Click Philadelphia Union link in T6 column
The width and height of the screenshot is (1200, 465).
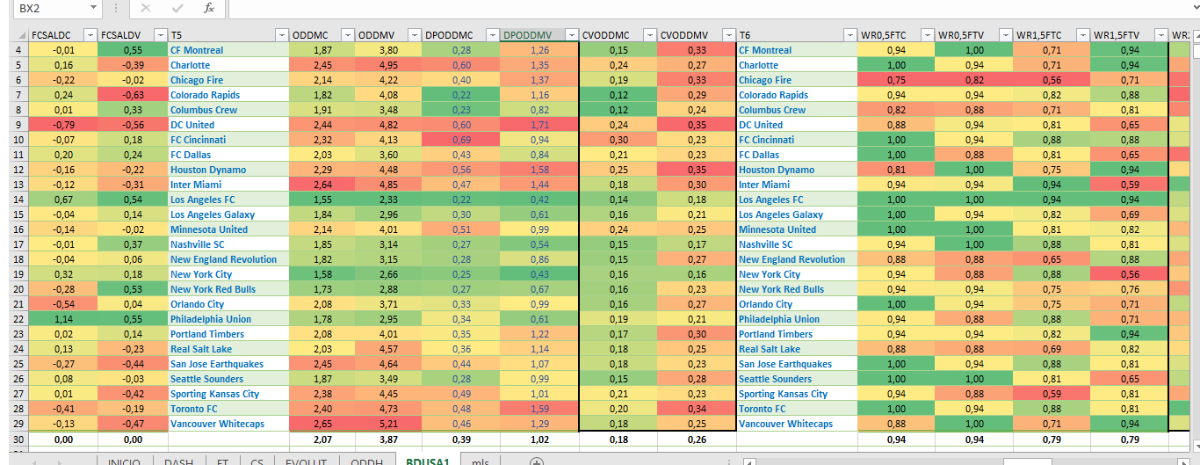pos(779,320)
